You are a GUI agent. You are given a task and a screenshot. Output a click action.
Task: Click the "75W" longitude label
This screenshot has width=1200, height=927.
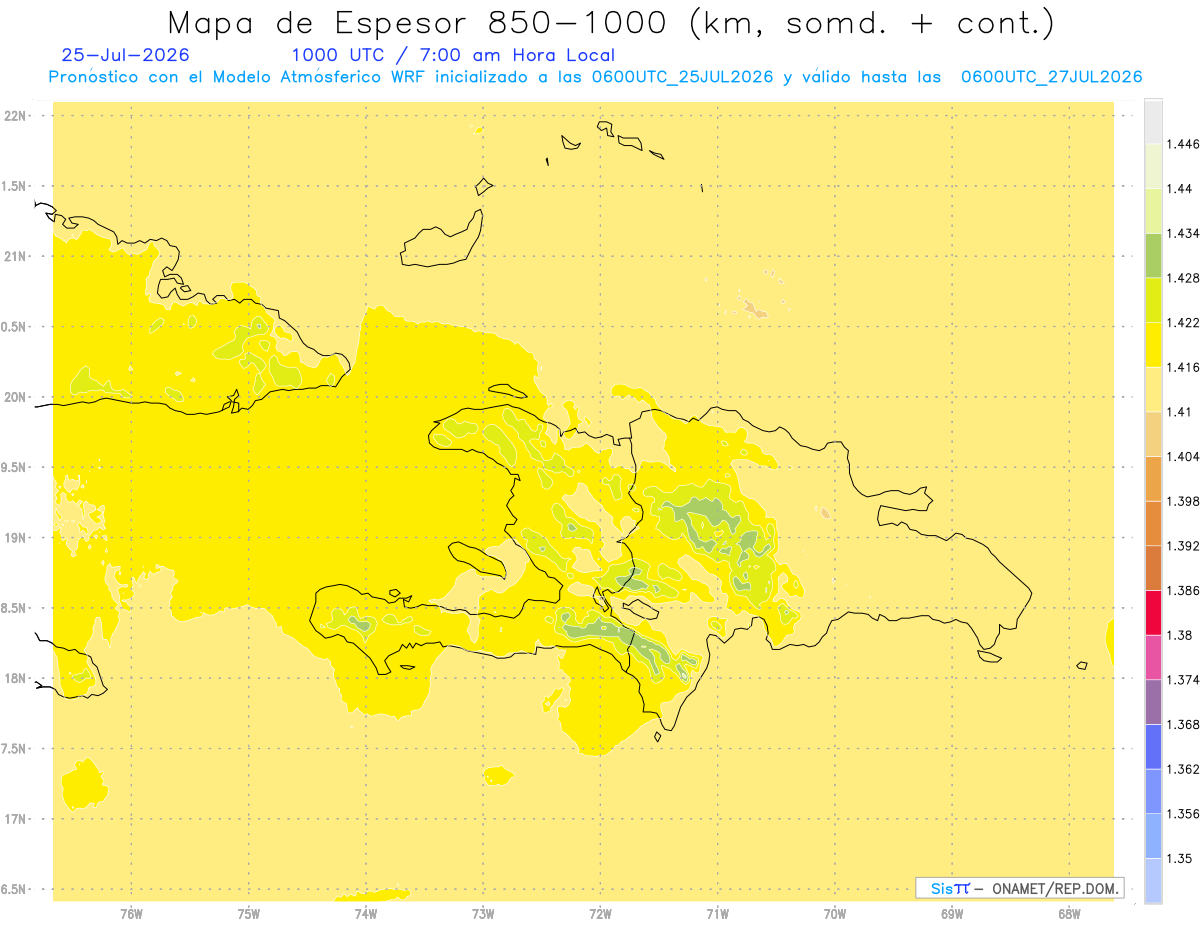tap(249, 912)
